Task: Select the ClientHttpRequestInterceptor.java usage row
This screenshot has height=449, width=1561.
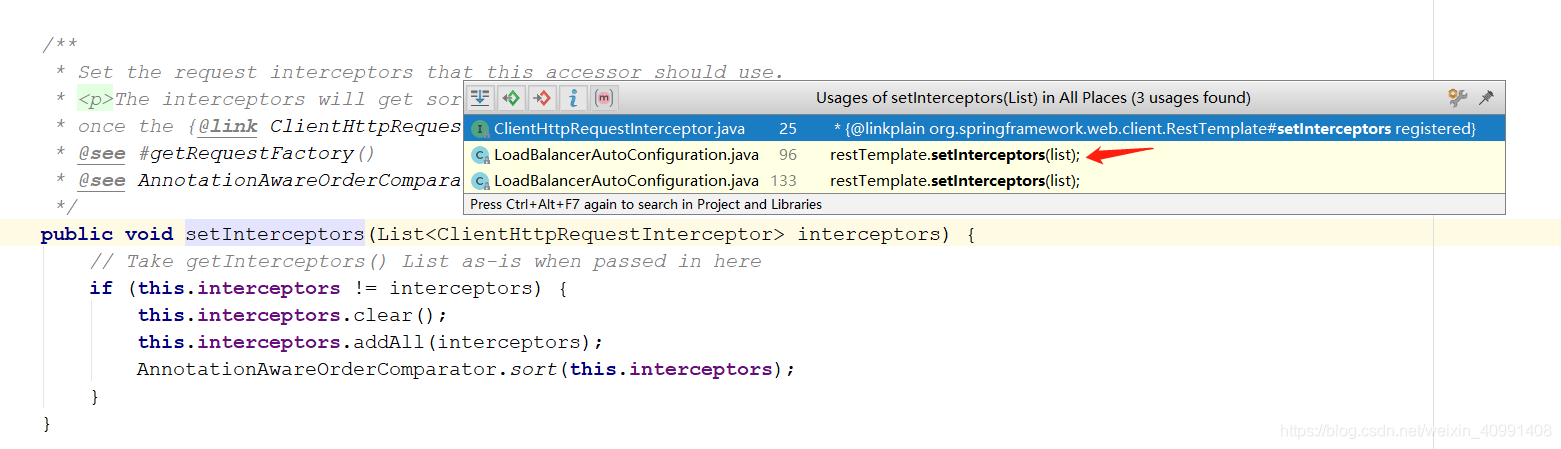Action: [x=984, y=129]
